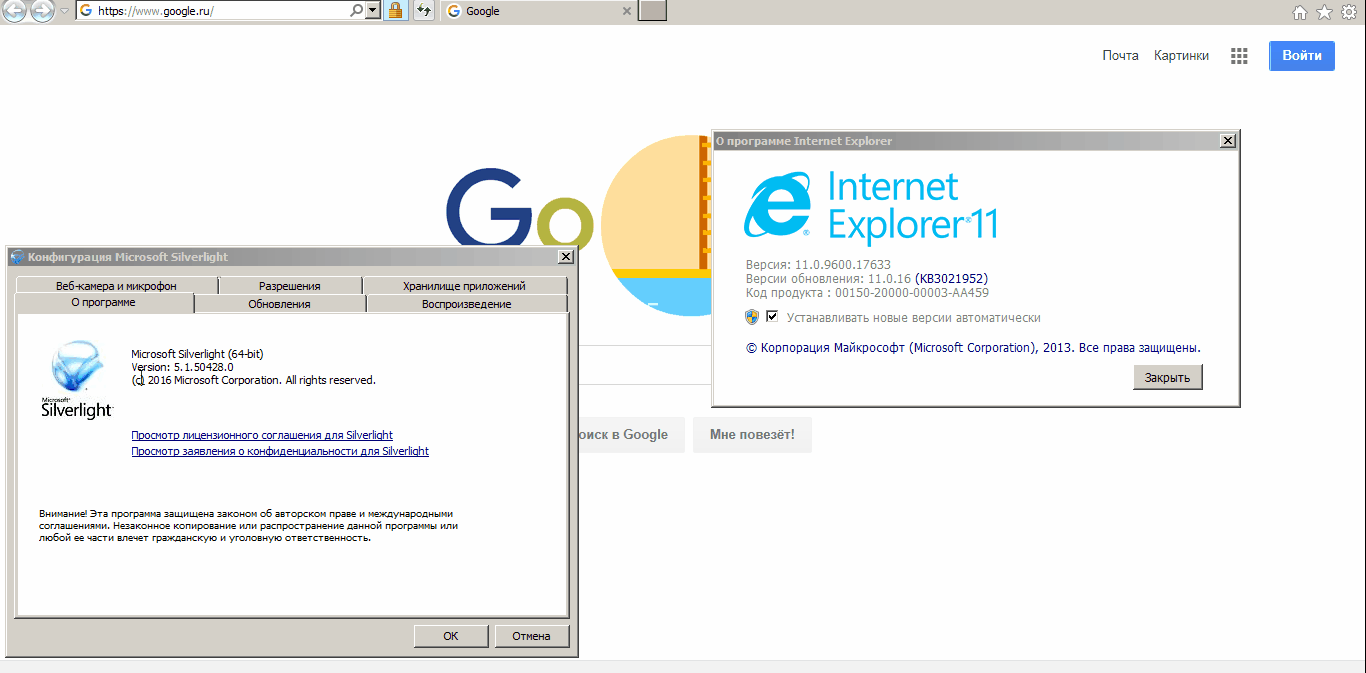Click the UAC shield icon
1366x673 pixels.
(x=752, y=317)
